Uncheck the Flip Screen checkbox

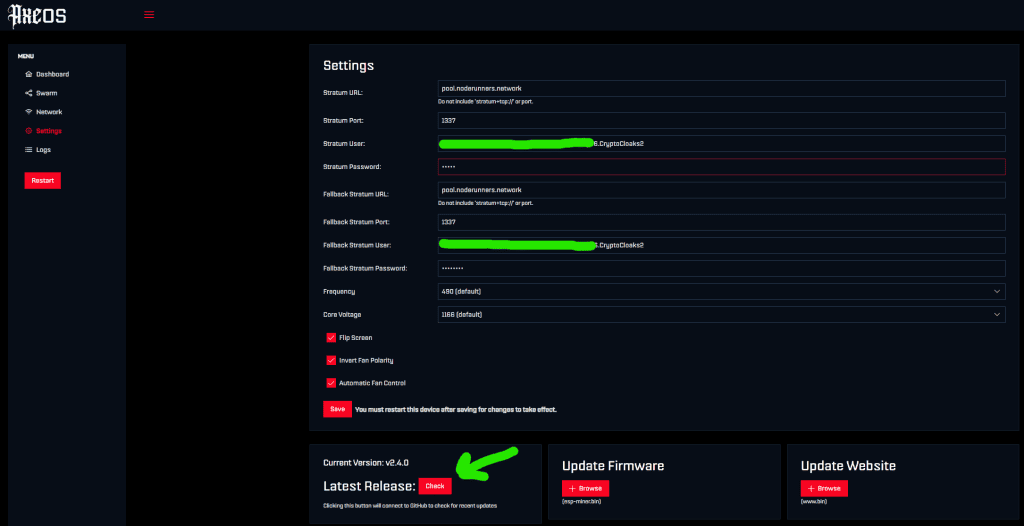pyautogui.click(x=331, y=338)
